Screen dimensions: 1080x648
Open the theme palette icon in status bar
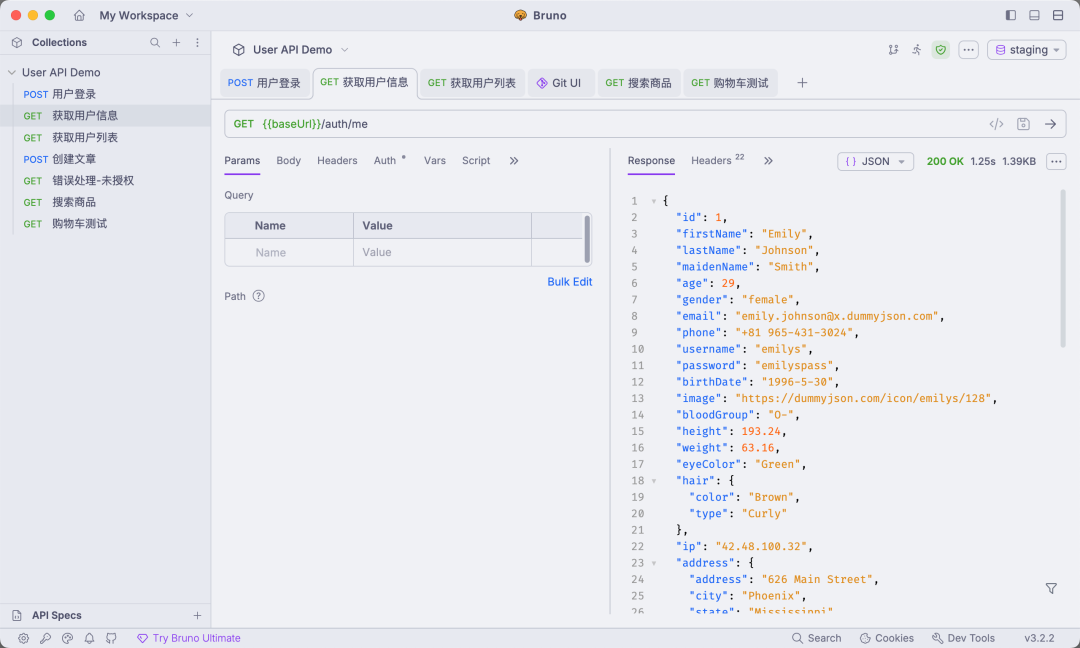point(67,638)
